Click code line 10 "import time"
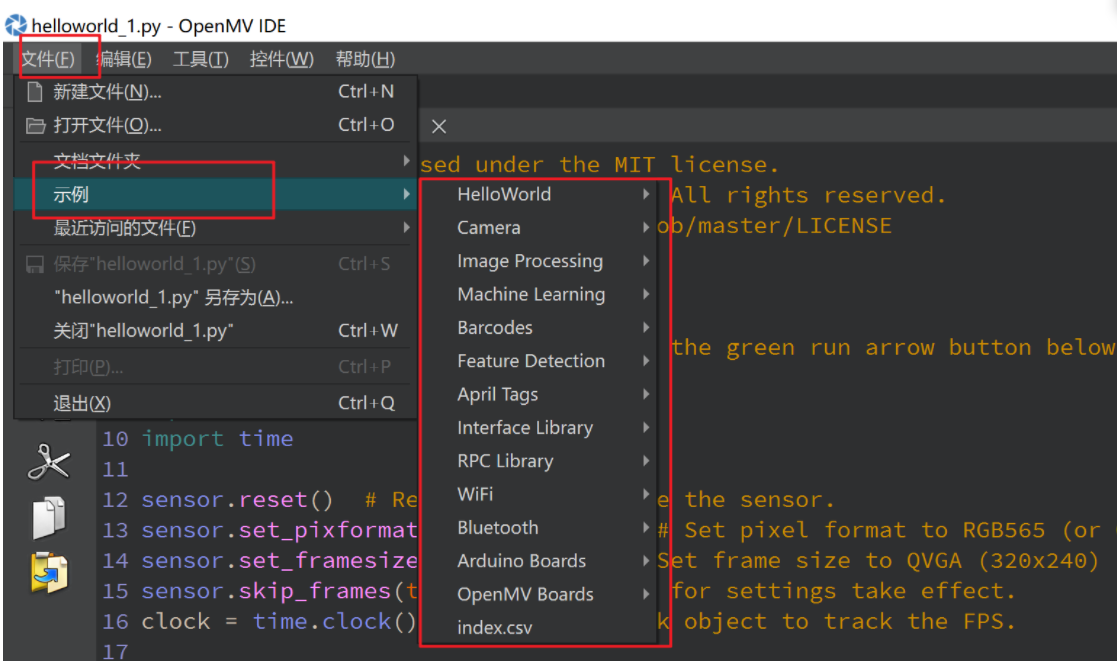This screenshot has width=1117, height=661. pos(217,439)
